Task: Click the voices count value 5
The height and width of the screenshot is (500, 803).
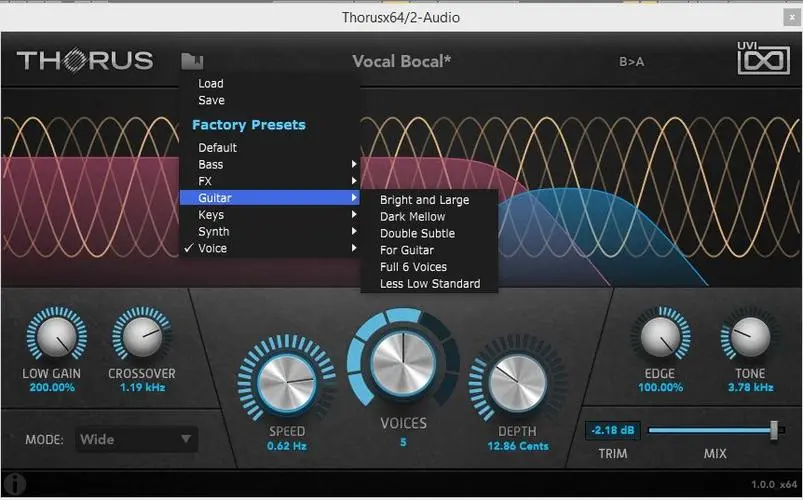Action: coord(404,442)
